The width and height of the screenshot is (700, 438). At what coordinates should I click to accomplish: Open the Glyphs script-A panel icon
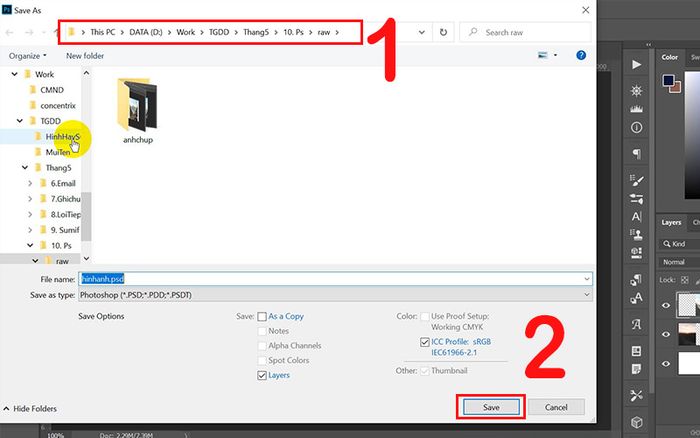coord(636,324)
